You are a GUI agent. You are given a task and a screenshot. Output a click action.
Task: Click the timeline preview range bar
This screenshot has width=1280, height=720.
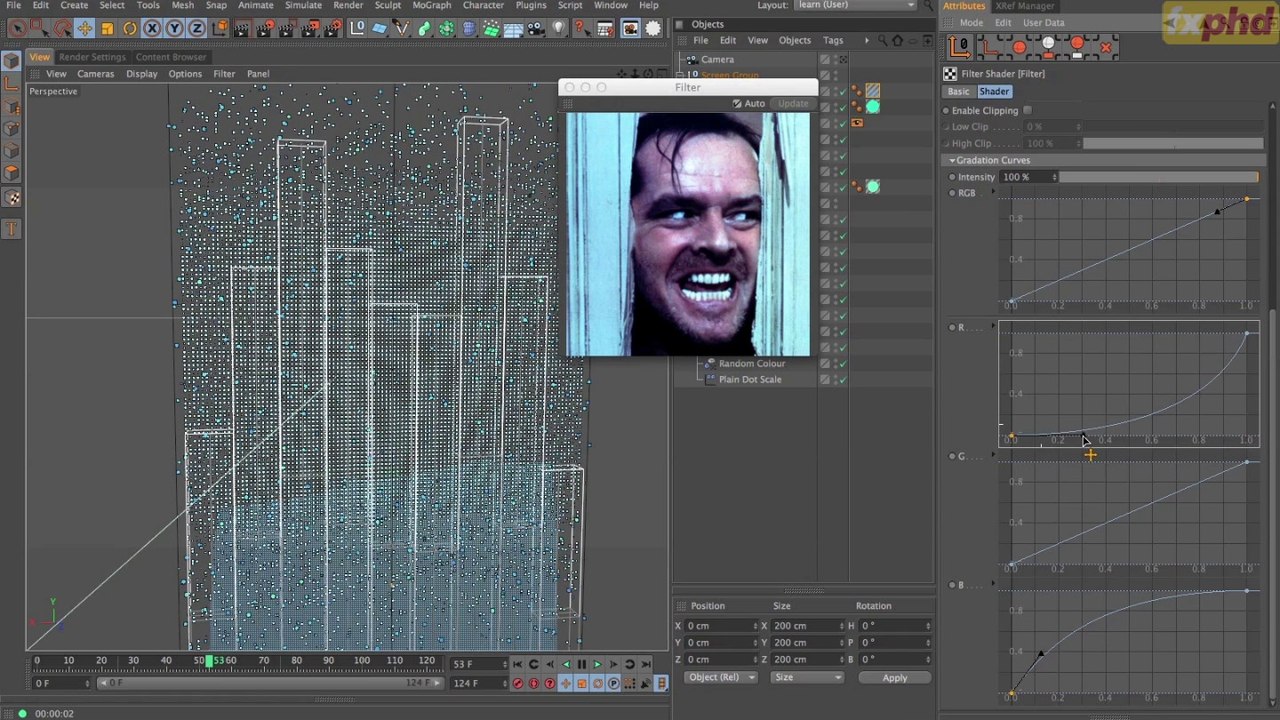tap(270, 683)
